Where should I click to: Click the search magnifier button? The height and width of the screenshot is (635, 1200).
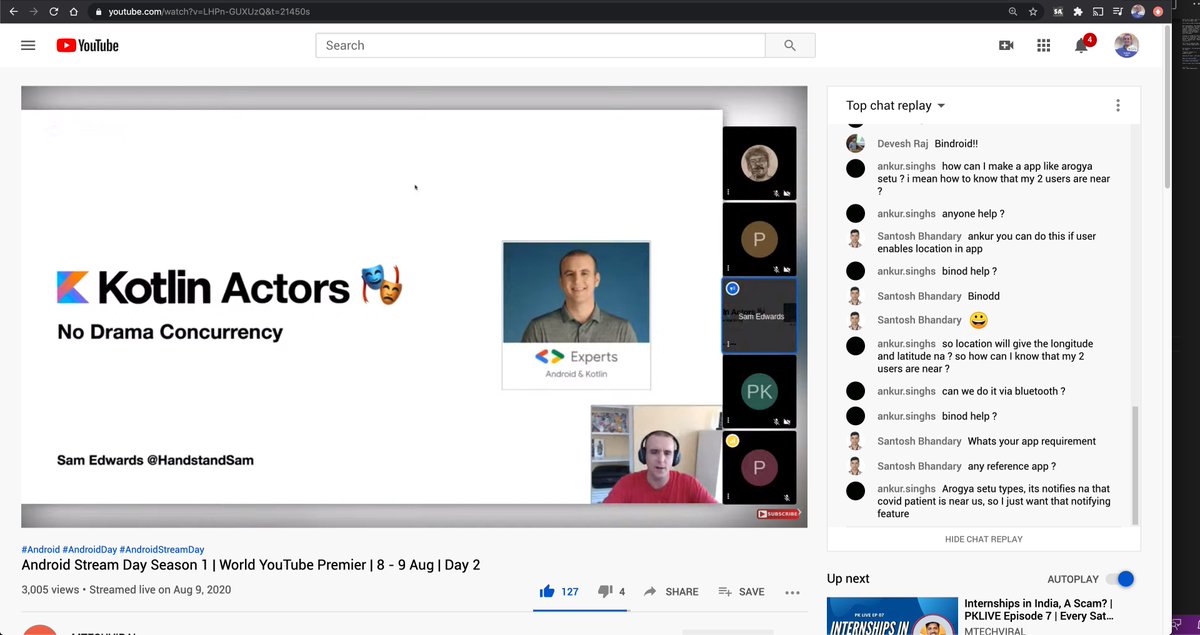point(790,45)
